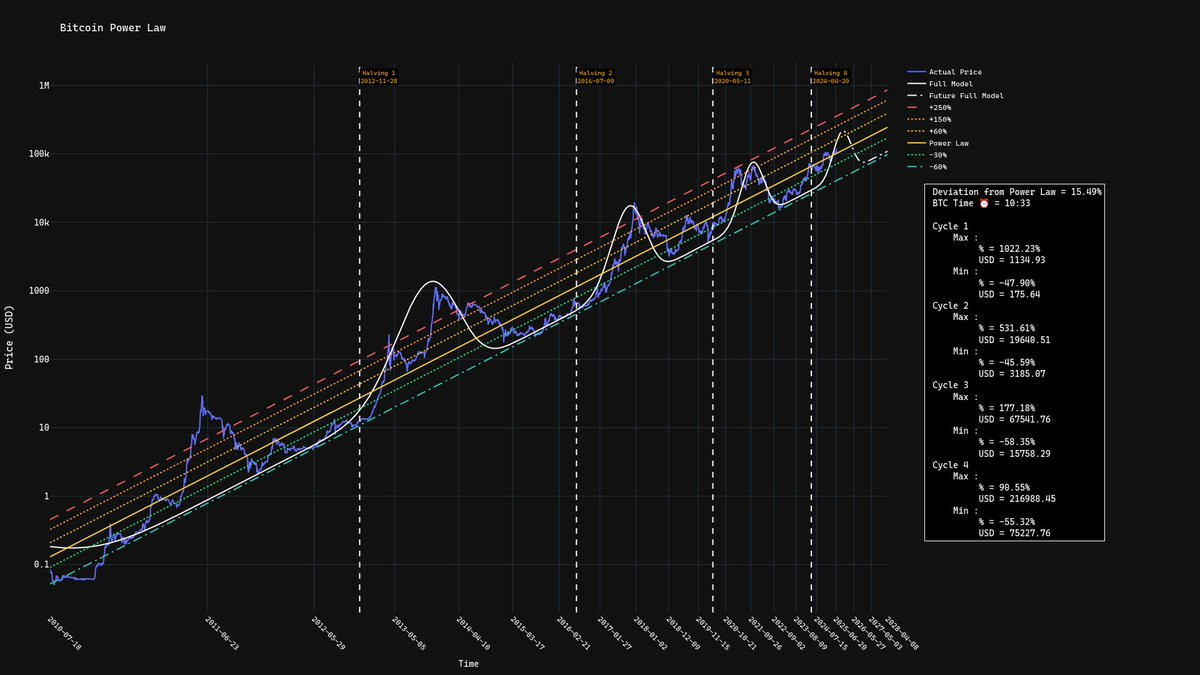Toggle the Future Full Model legend item
Image resolution: width=1200 pixels, height=675 pixels.
click(x=956, y=96)
